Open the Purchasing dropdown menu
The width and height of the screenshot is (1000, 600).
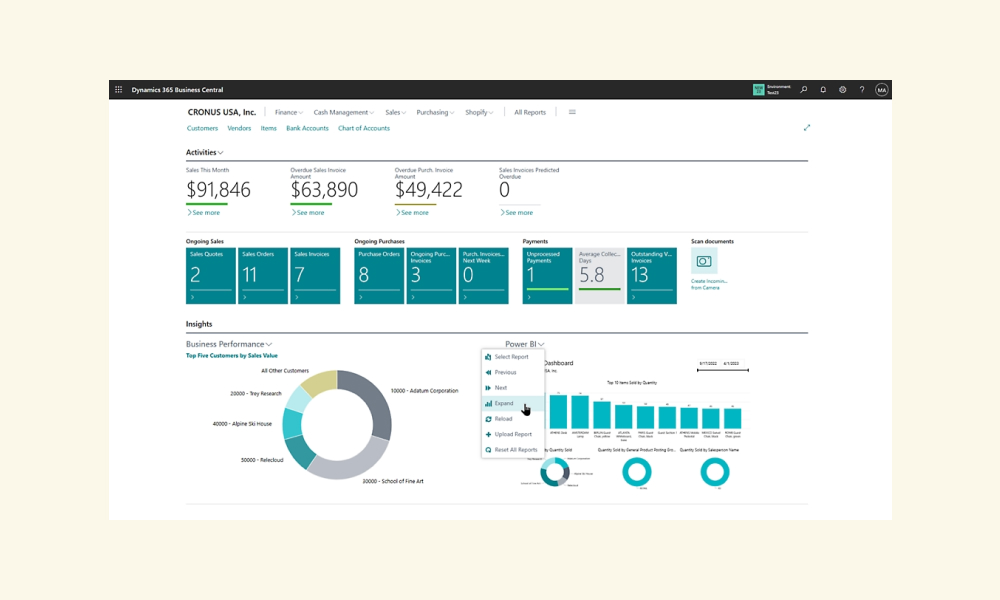click(435, 112)
